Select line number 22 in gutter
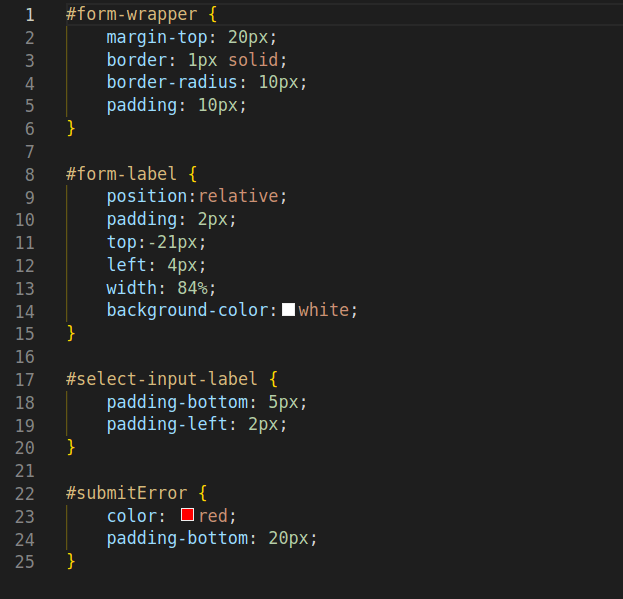 pyautogui.click(x=25, y=494)
